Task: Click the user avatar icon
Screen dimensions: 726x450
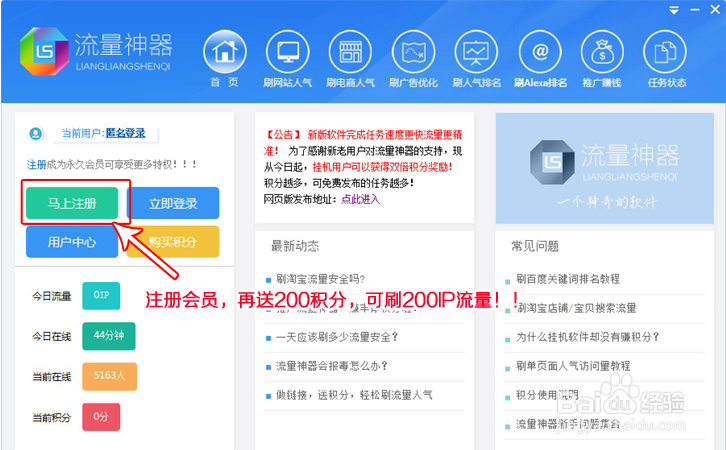Action: [x=36, y=134]
